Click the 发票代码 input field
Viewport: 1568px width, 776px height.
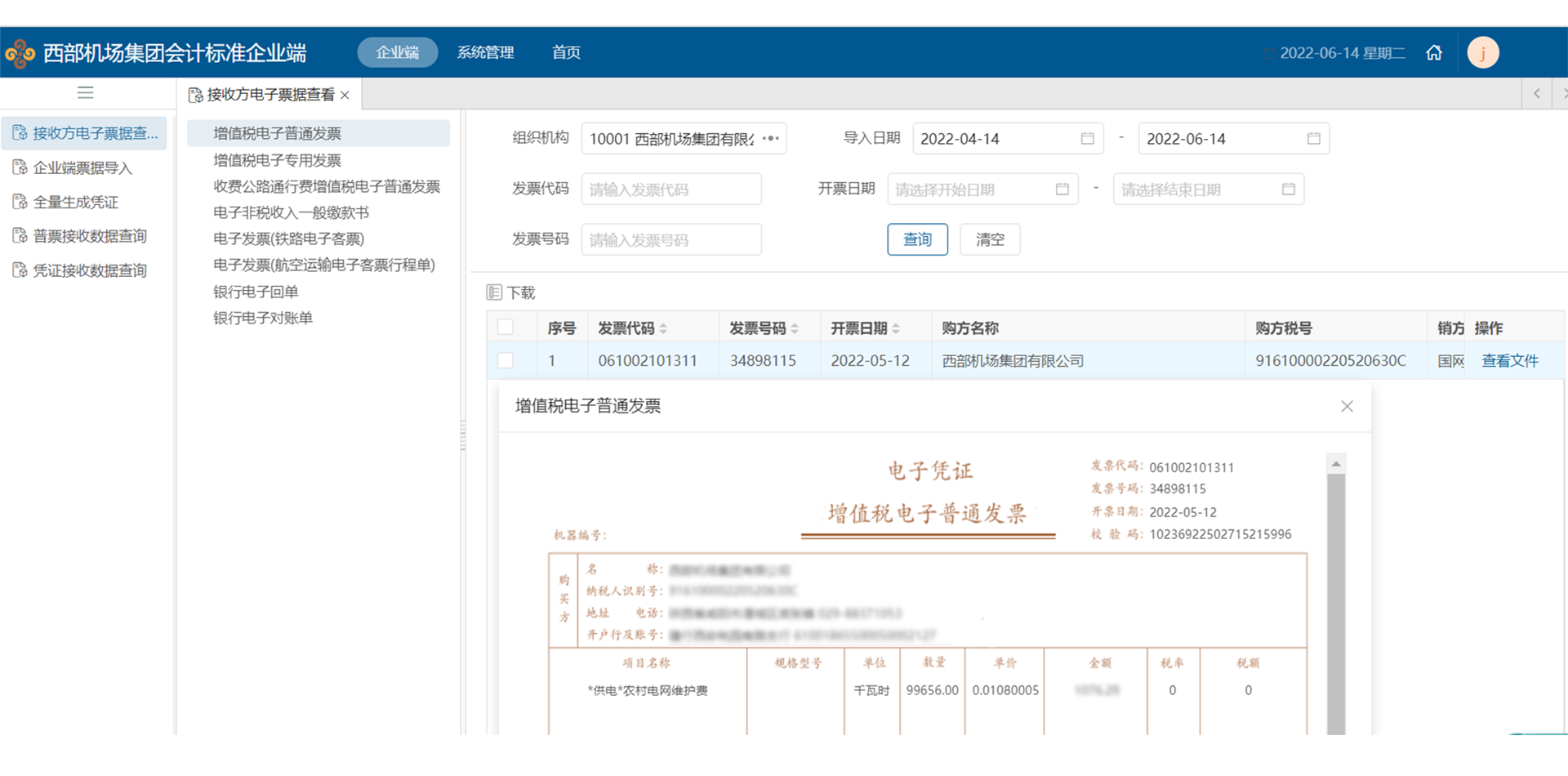point(670,190)
